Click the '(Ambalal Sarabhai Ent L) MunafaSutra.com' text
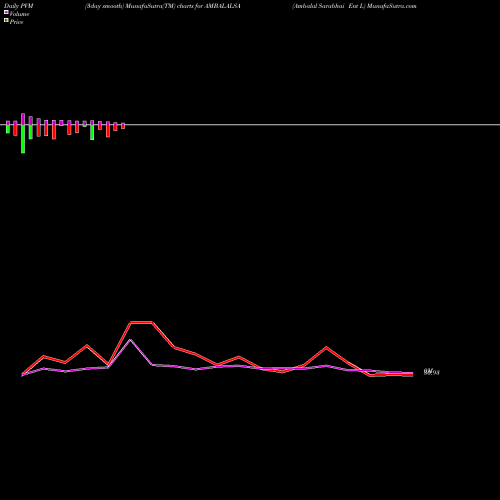 click(x=354, y=6)
